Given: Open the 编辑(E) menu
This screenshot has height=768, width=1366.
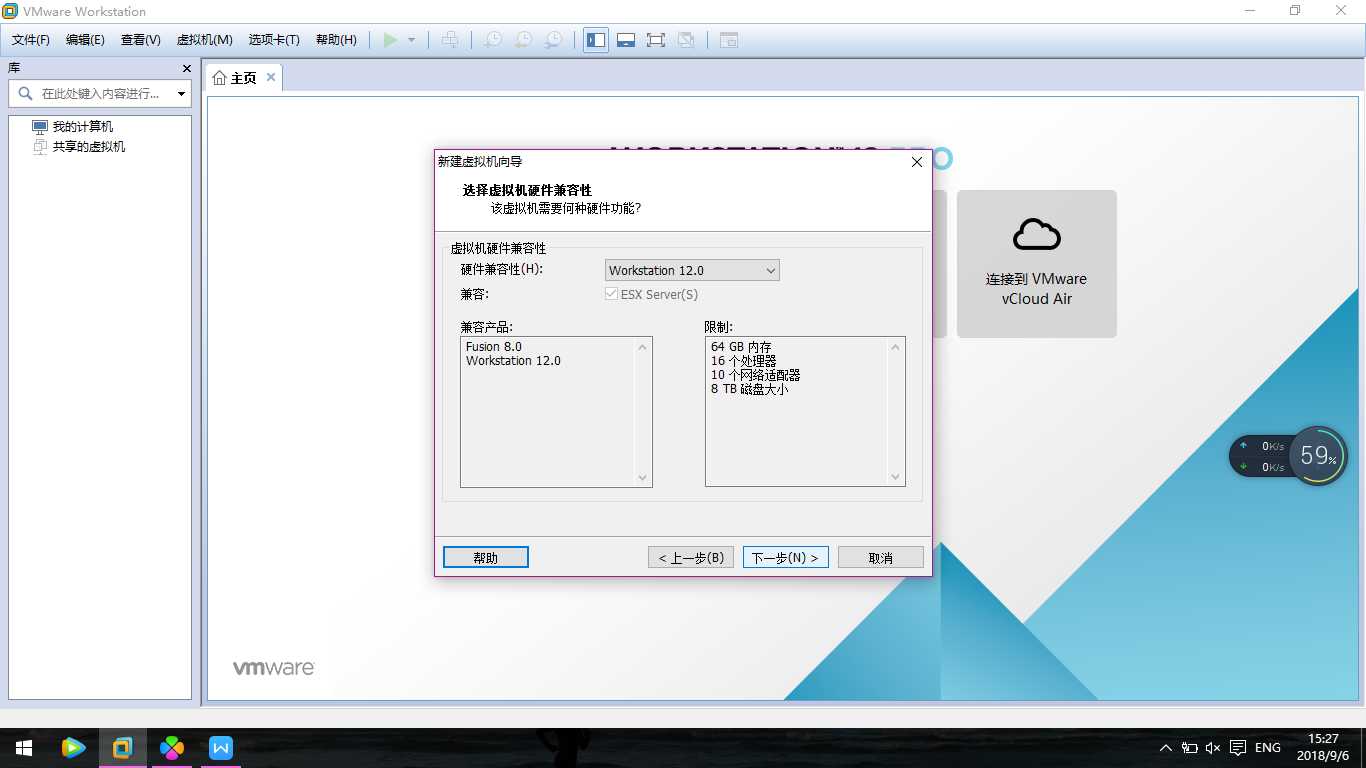Looking at the screenshot, I should coord(85,40).
